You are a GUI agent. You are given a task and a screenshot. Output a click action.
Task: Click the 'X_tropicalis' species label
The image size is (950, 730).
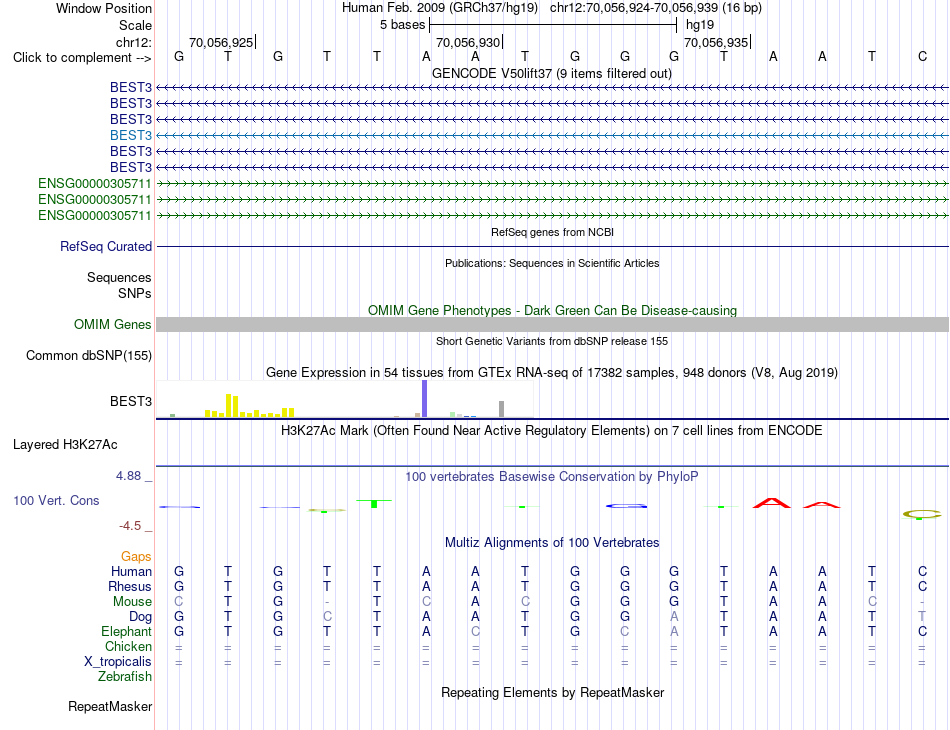pos(118,662)
